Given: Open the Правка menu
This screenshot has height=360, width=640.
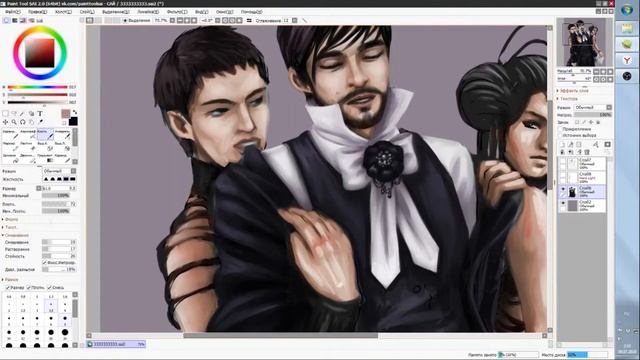Looking at the screenshot, I should (x=38, y=12).
